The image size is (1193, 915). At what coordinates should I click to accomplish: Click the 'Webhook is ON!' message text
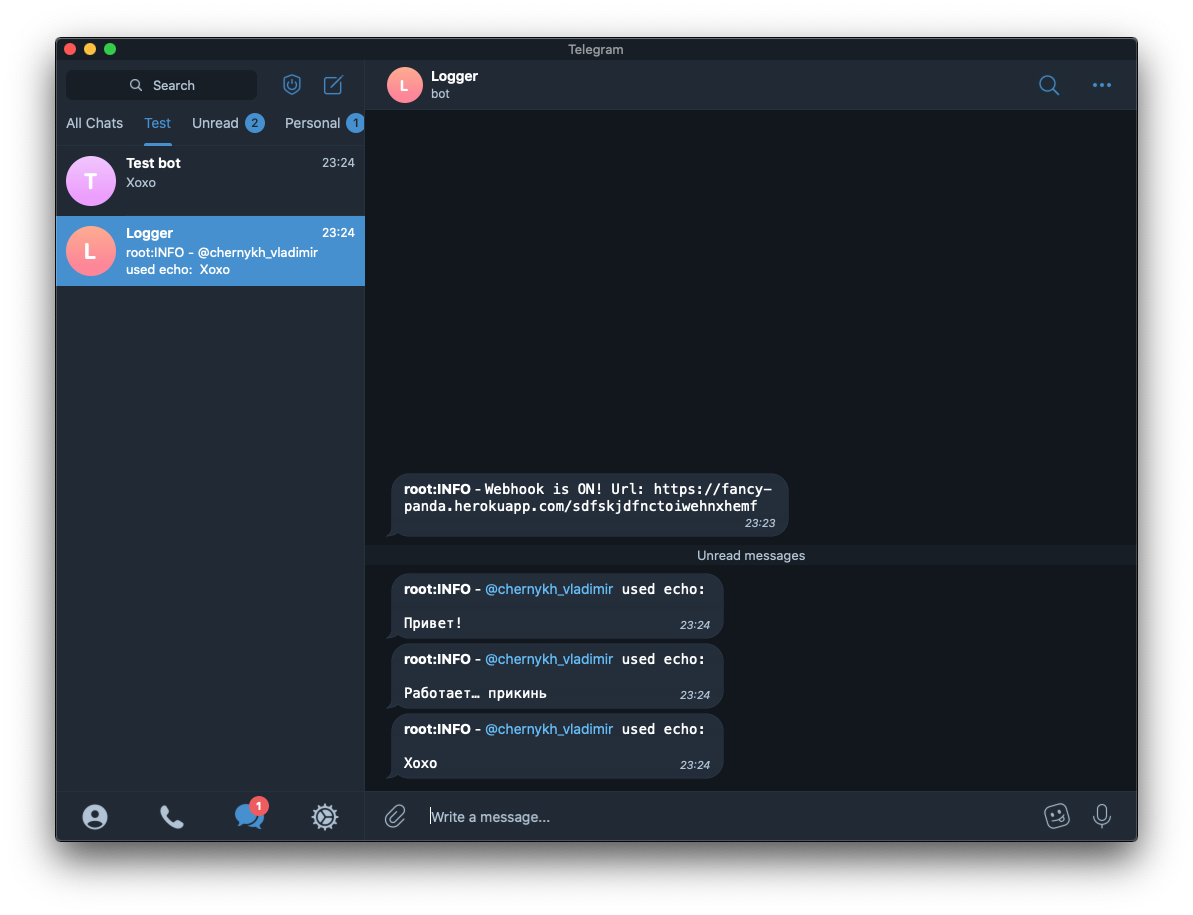point(543,489)
